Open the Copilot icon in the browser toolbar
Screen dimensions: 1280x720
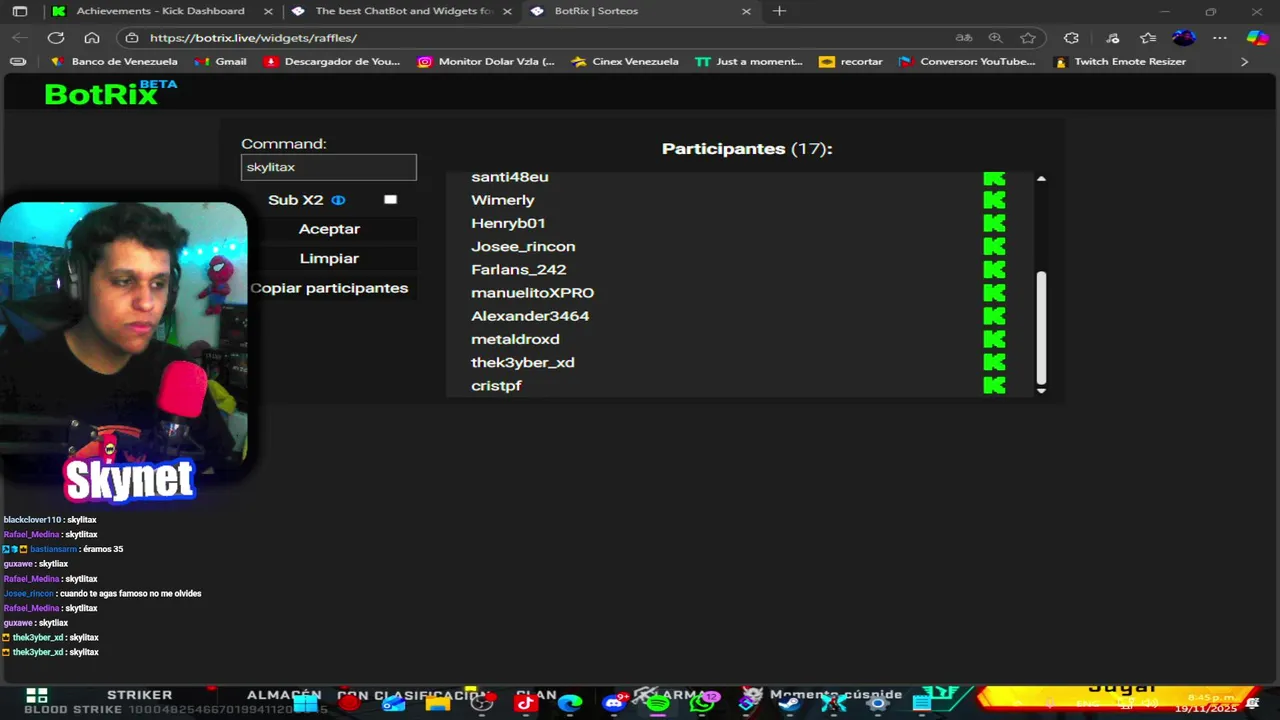point(1257,38)
